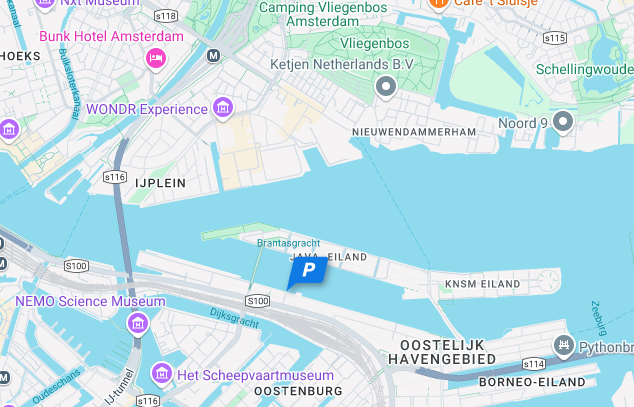The image size is (634, 407).
Task: Select the Bunk Hotel Amsterdam bed pin
Action: tap(156, 59)
